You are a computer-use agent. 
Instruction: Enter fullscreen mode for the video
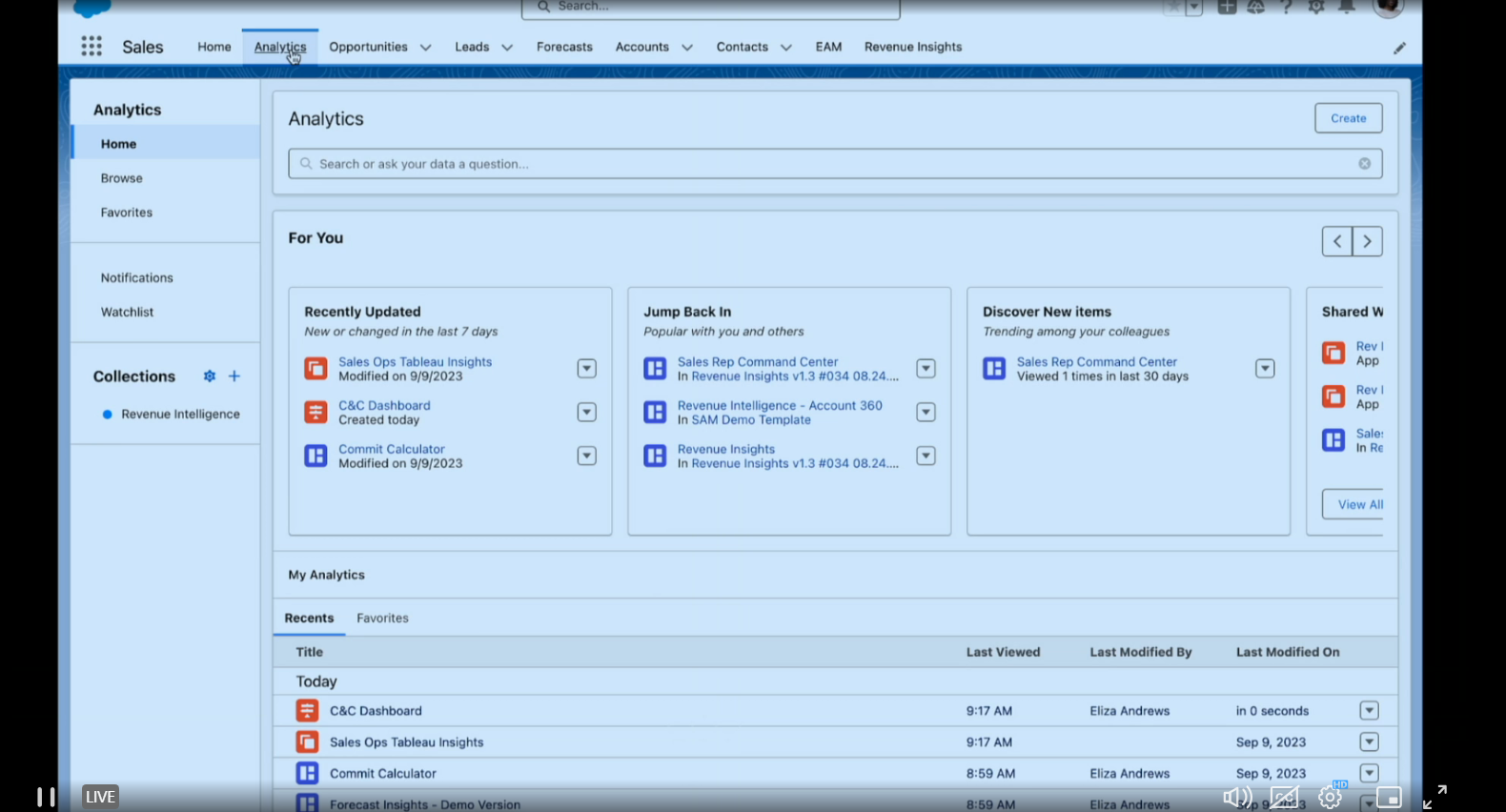[1435, 797]
